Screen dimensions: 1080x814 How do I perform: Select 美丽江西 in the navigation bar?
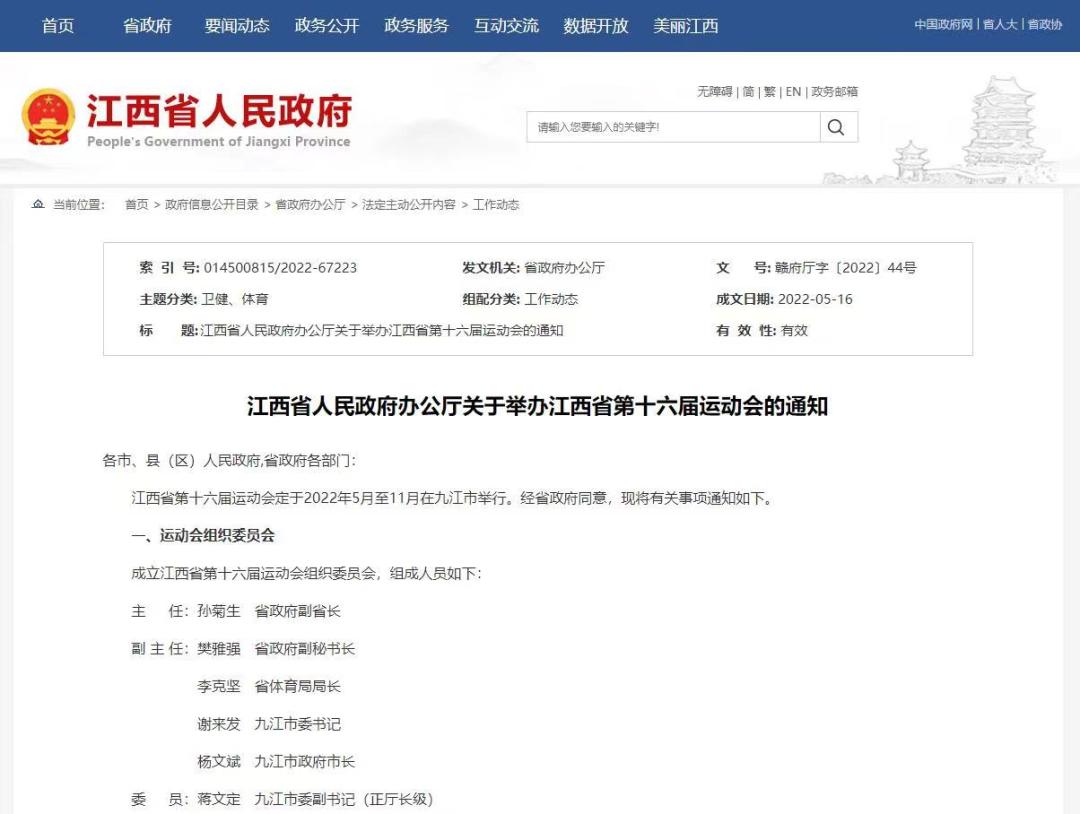click(686, 26)
